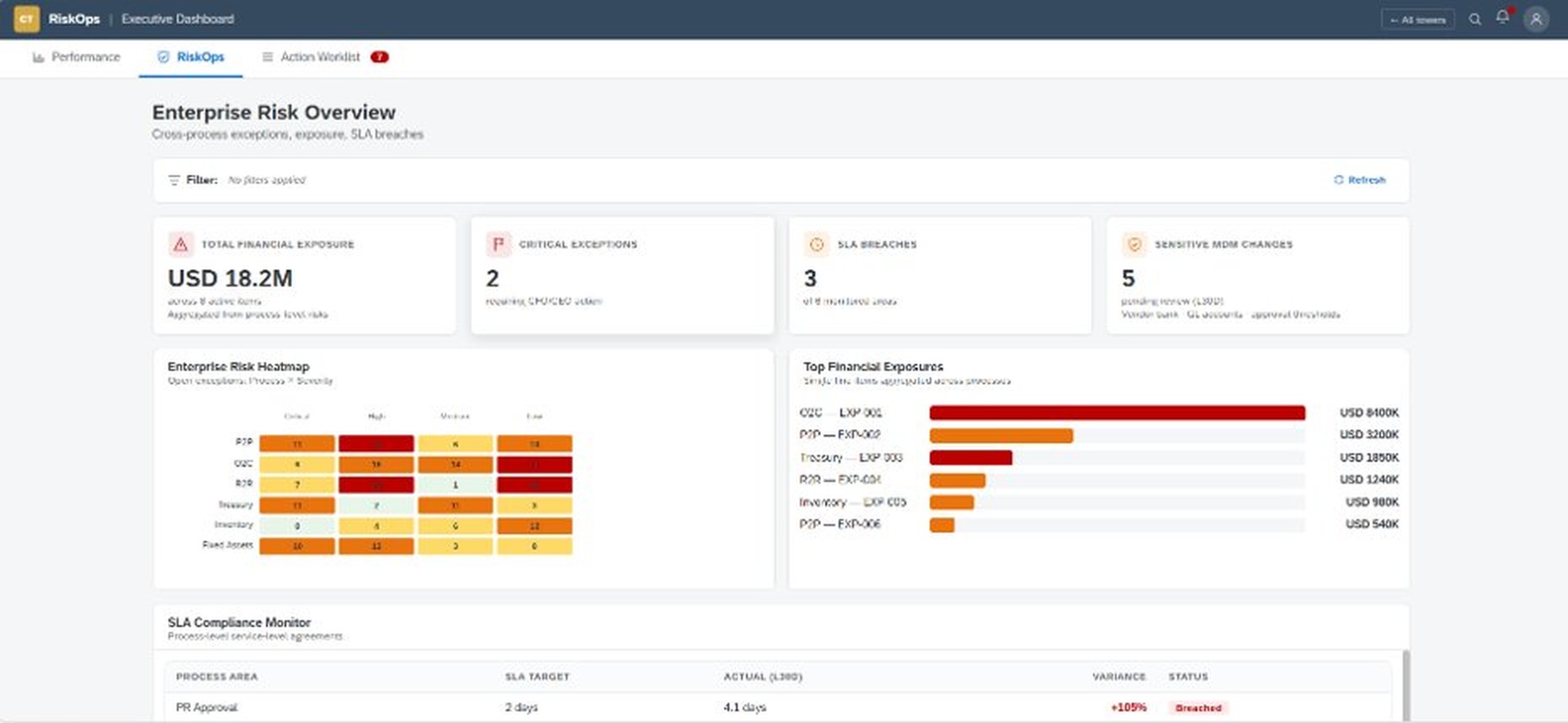The width and height of the screenshot is (1568, 723).
Task: Click the R2R EXP-004 label
Action: [840, 479]
